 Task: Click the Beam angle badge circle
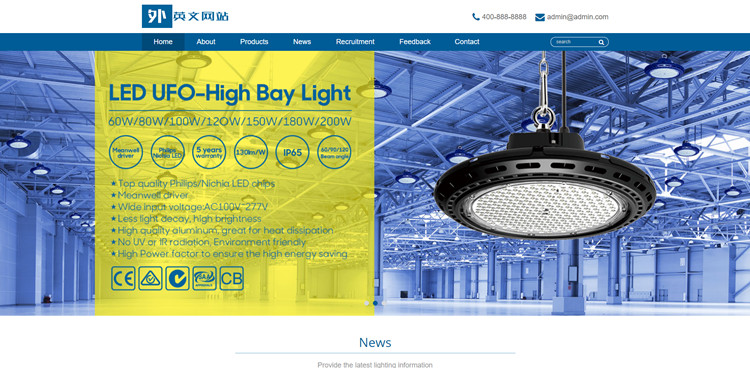tap(334, 152)
